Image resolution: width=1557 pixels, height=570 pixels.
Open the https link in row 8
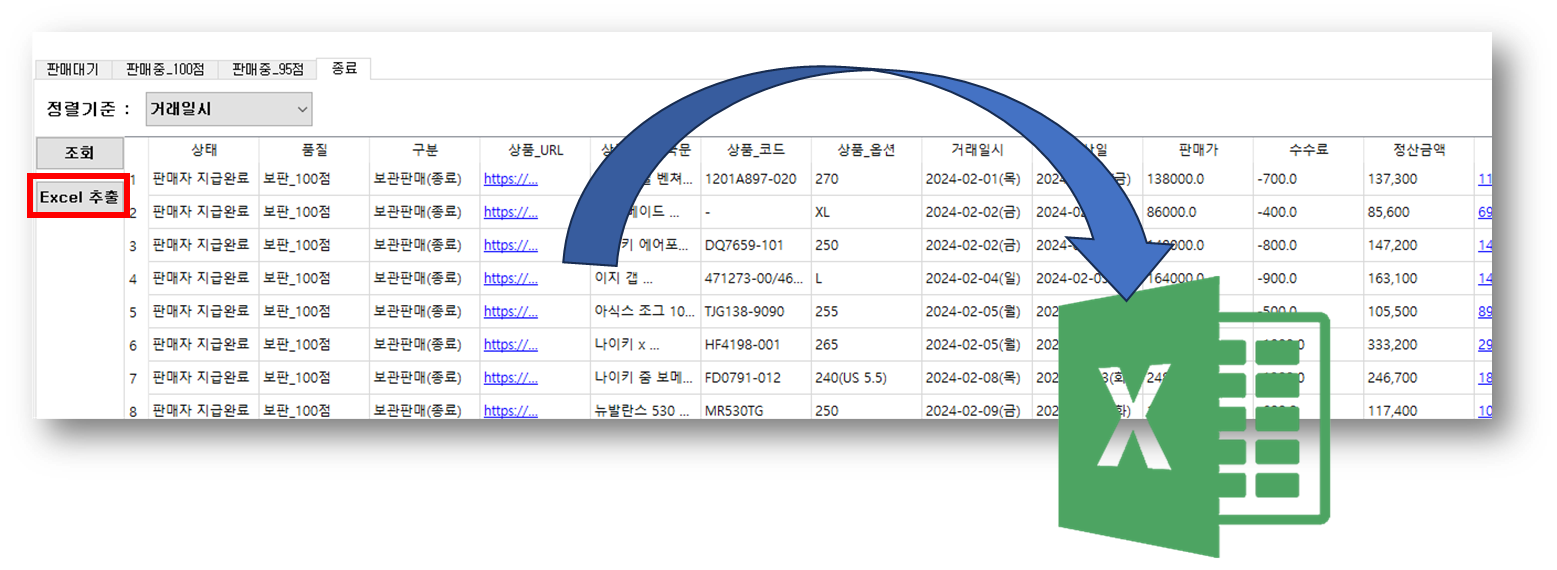click(511, 410)
